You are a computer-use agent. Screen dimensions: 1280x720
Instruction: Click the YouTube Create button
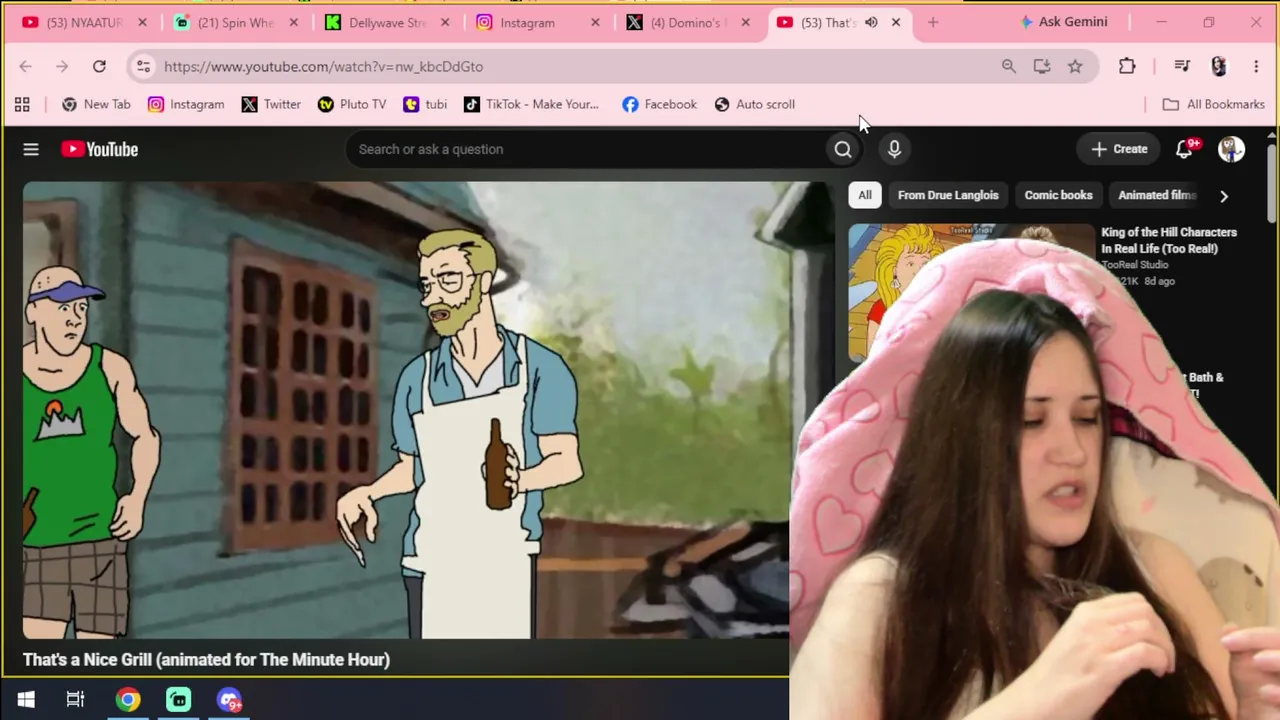1119,149
